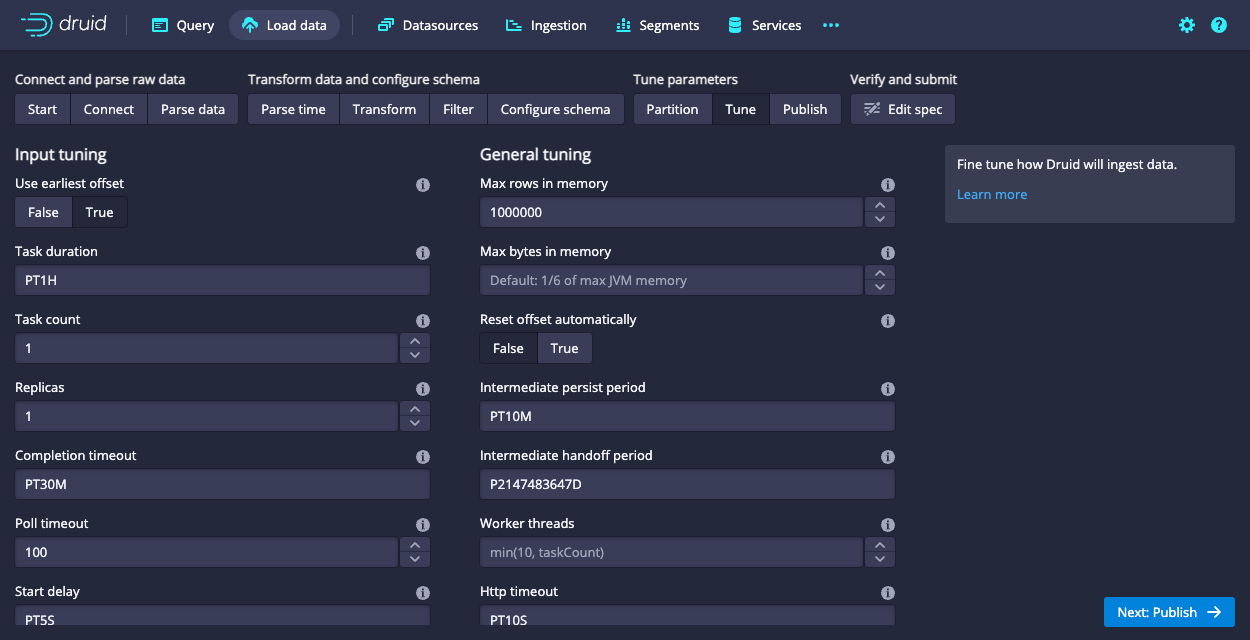This screenshot has height=640, width=1250.
Task: Set Use earliest offset to True
Action: [x=99, y=212]
